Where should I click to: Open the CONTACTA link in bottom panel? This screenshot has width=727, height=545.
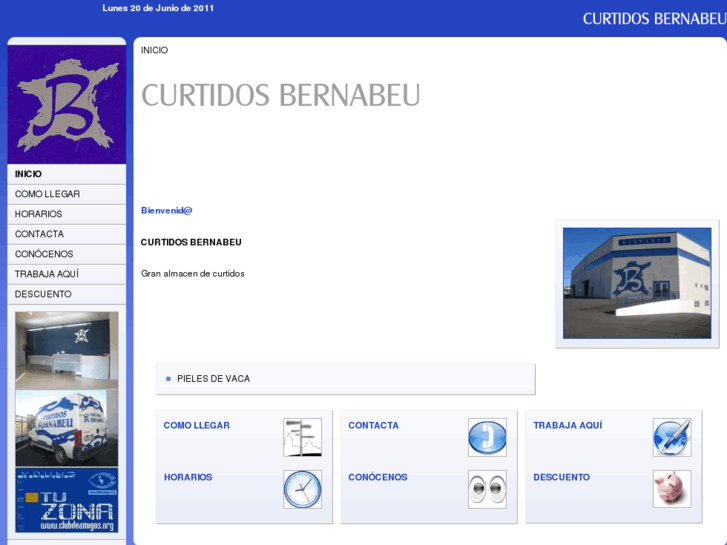click(x=373, y=425)
